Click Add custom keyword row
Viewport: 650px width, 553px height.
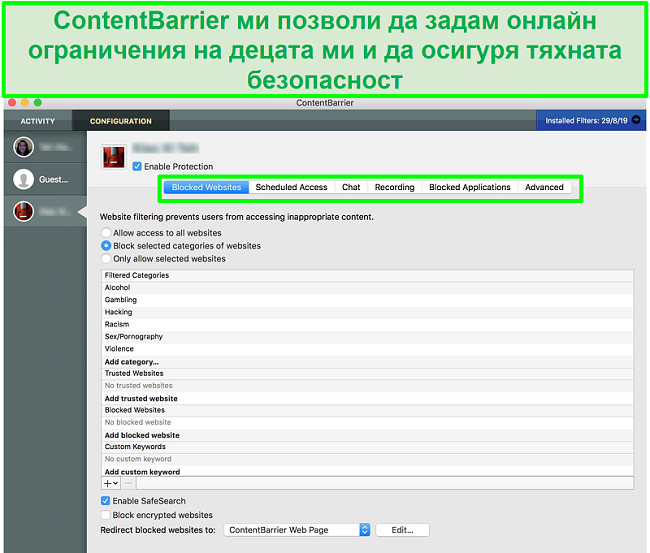pyautogui.click(x=367, y=471)
